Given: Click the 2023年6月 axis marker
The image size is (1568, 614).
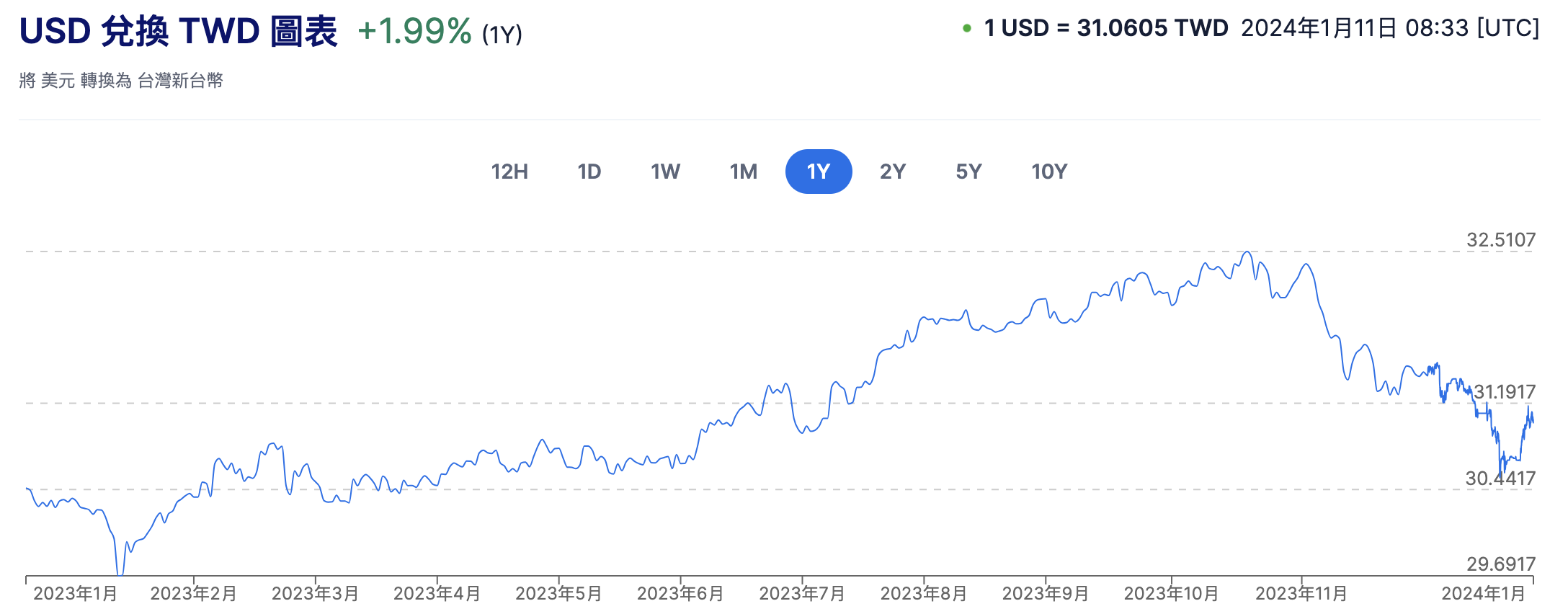Looking at the screenshot, I should pos(680,594).
